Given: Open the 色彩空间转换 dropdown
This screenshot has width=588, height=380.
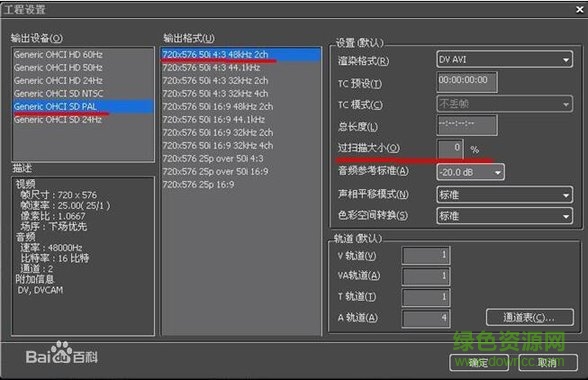Looking at the screenshot, I should (504, 216).
